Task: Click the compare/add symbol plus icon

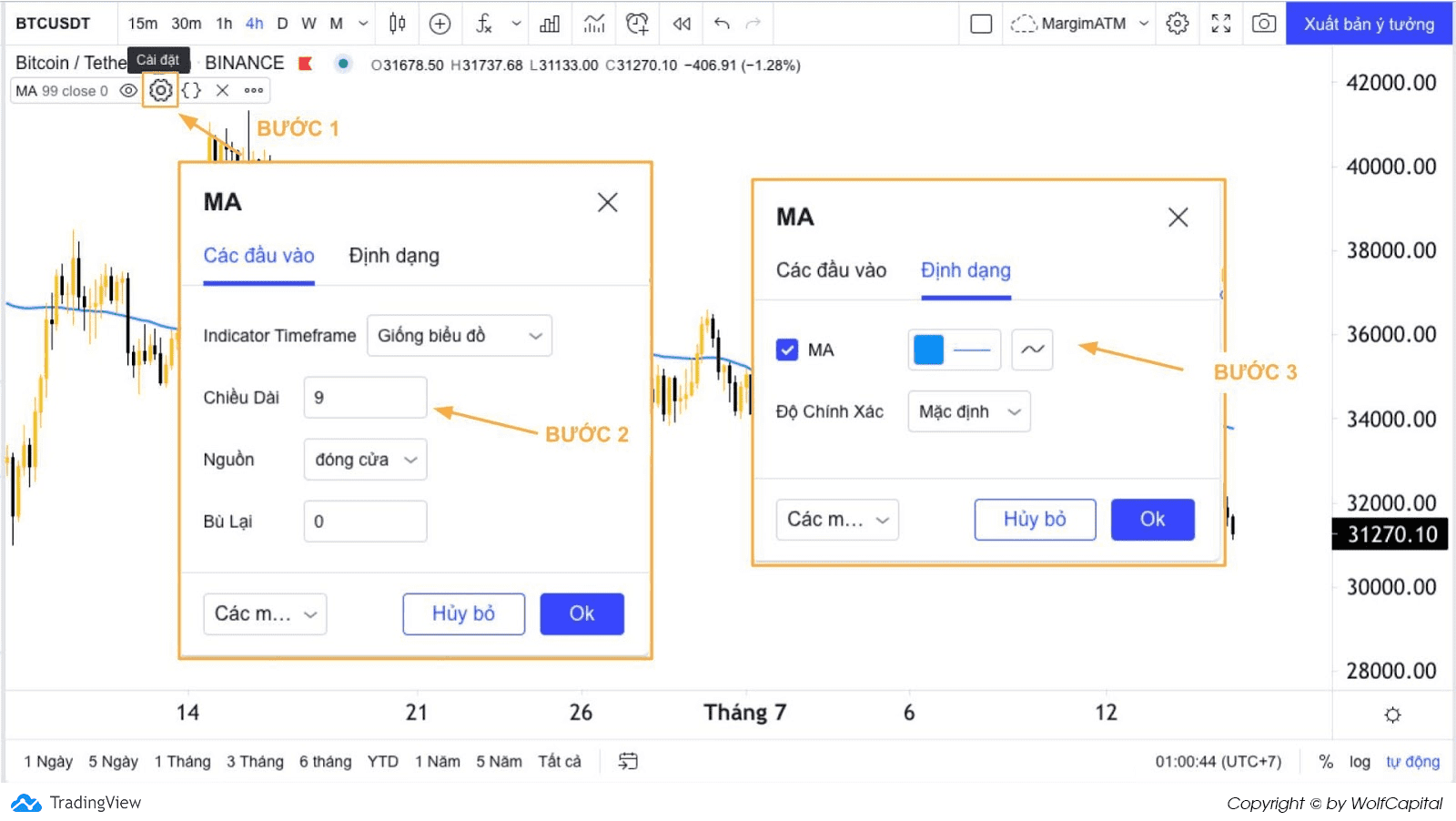Action: click(x=440, y=24)
